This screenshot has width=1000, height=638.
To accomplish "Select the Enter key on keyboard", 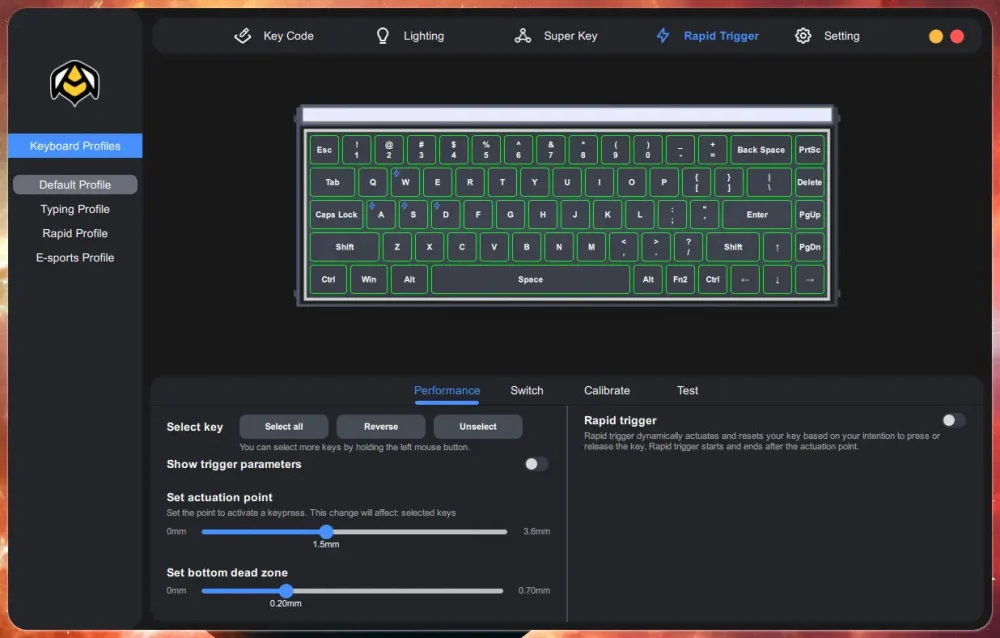I will click(x=757, y=215).
